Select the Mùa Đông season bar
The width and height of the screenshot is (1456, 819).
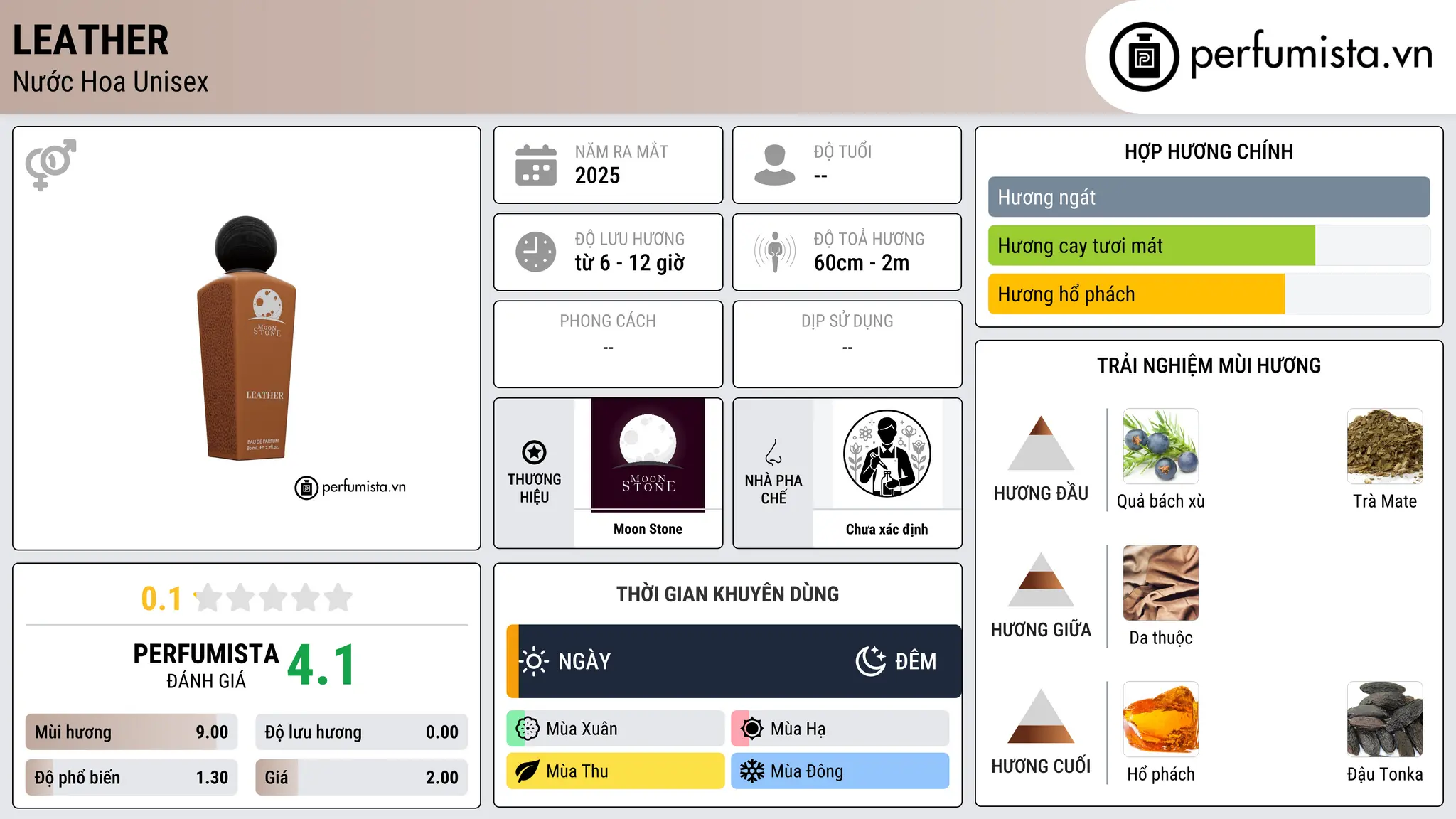point(840,771)
